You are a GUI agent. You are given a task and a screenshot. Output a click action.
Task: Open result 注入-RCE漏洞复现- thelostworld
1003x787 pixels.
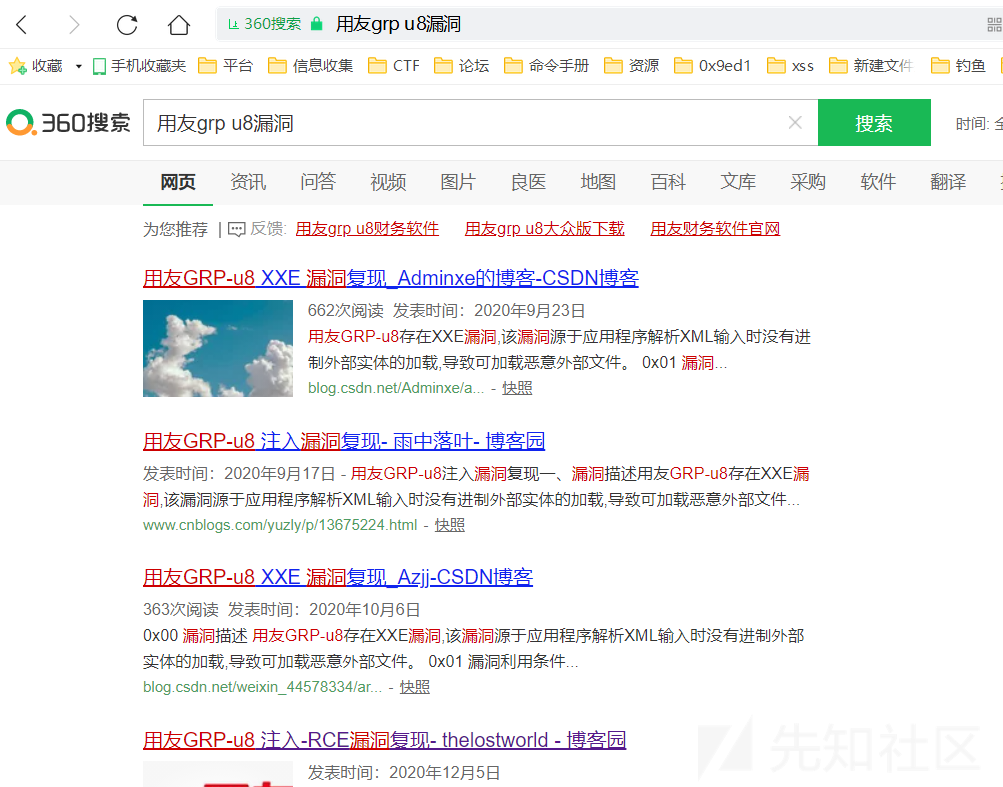coord(384,740)
